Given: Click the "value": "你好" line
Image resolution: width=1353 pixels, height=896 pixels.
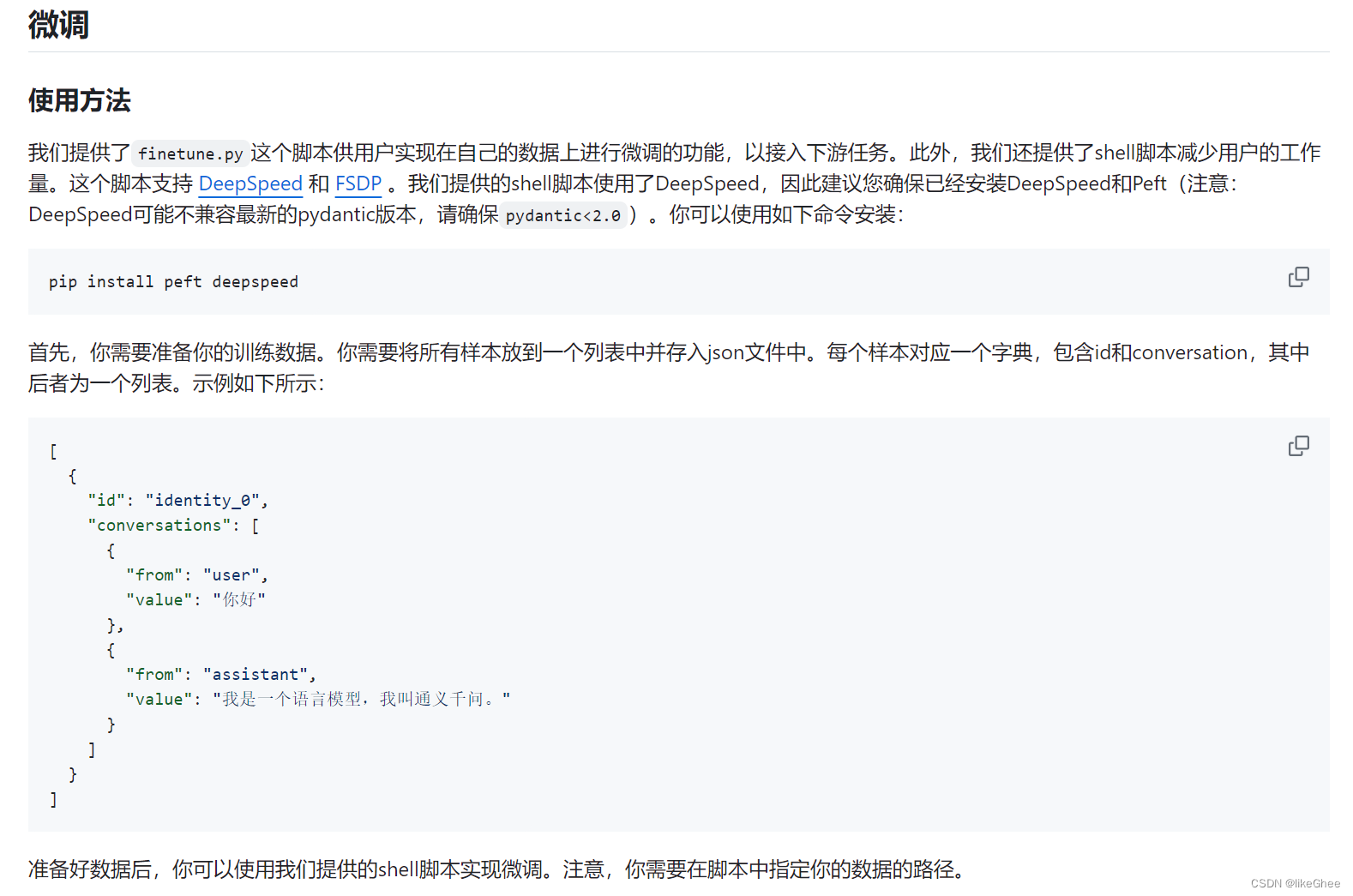Looking at the screenshot, I should click(196, 599).
